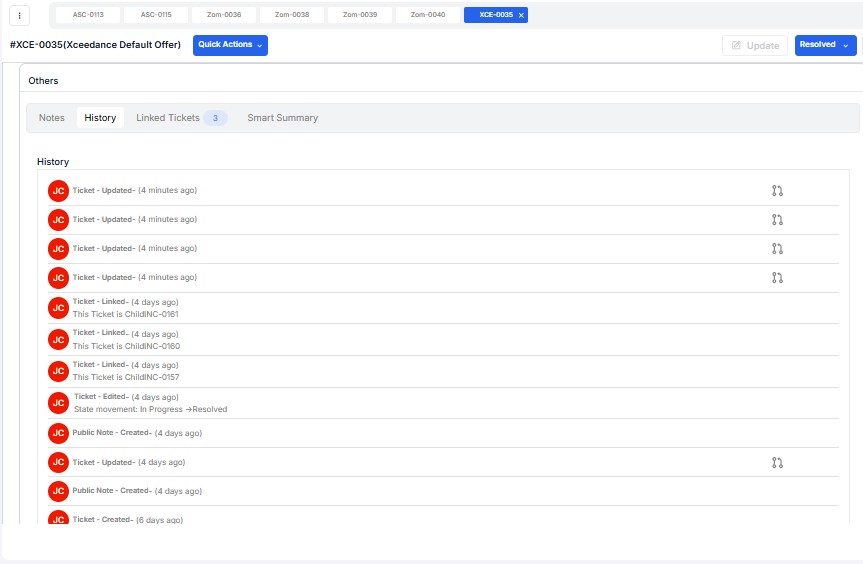The width and height of the screenshot is (863, 564).
Task: Expand the Quick Actions dropdown
Action: [x=230, y=45]
